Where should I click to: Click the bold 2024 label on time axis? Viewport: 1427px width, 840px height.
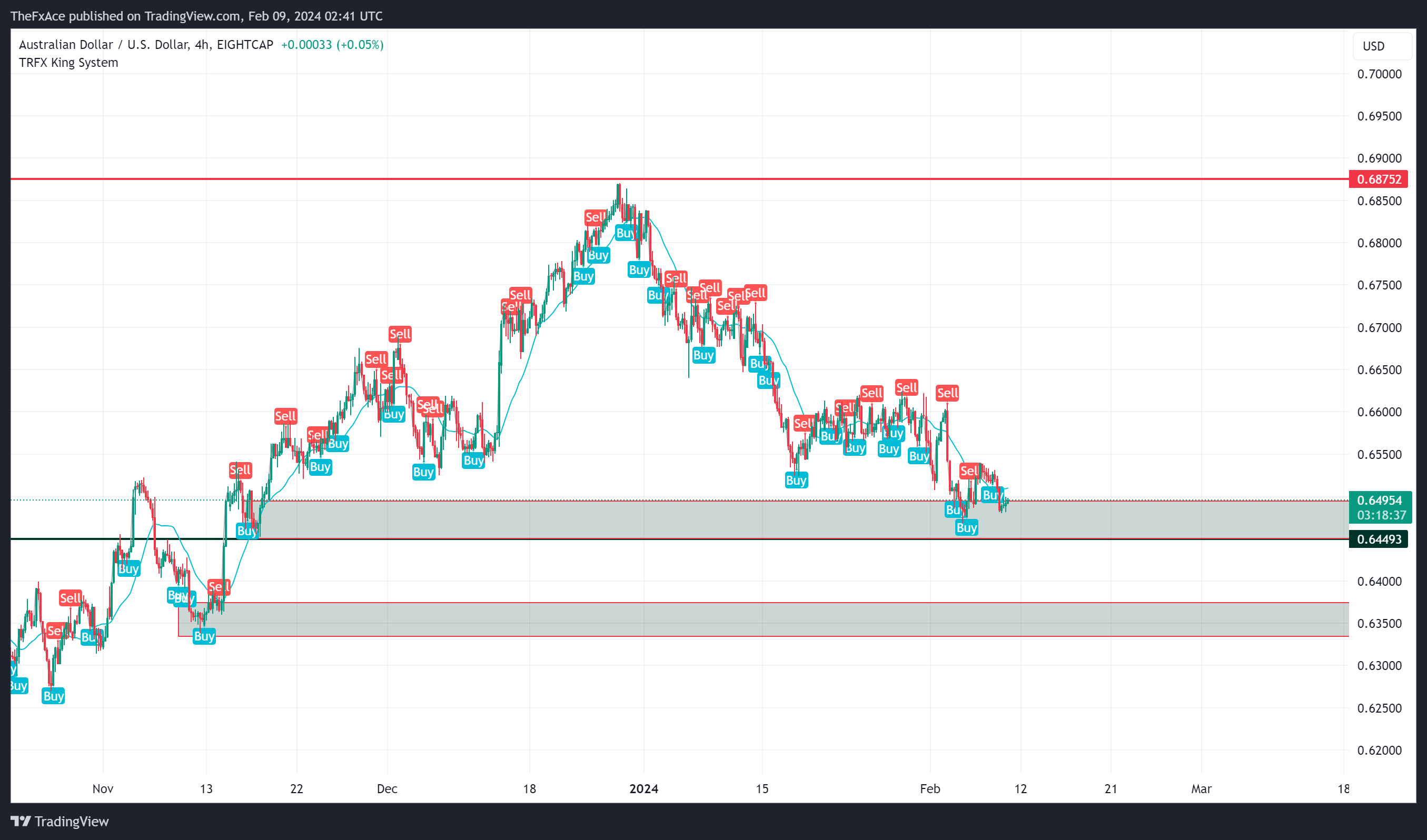pyautogui.click(x=644, y=788)
